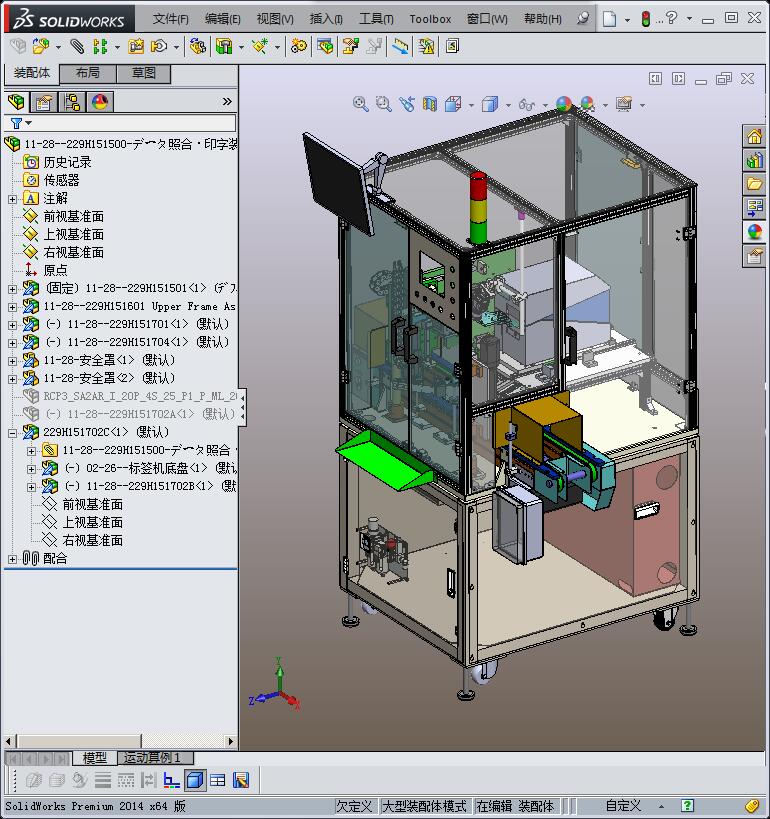This screenshot has height=819, width=770.
Task: Open Custom Properties tab in task pane
Action: click(x=754, y=256)
